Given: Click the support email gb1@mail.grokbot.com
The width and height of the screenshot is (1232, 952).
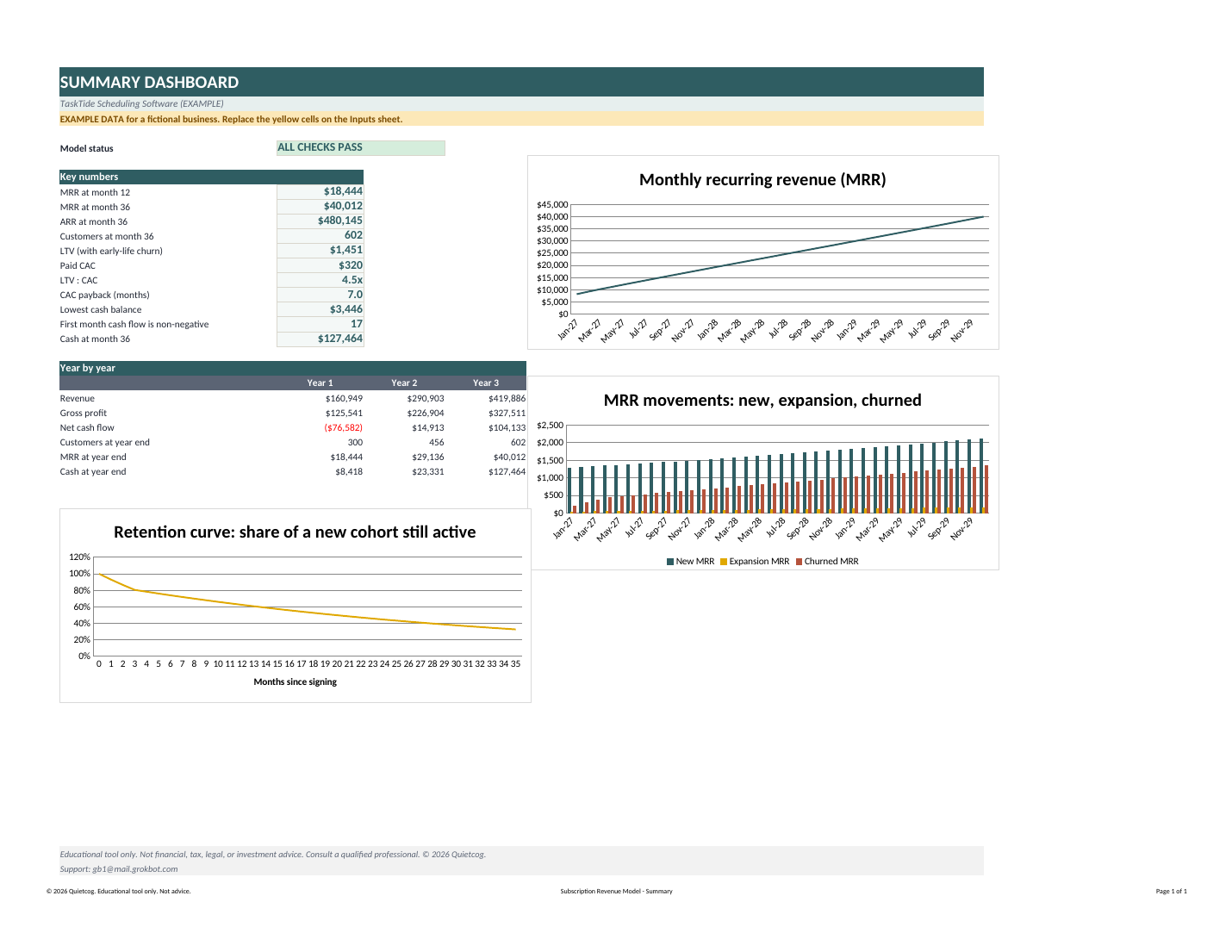Looking at the screenshot, I should coord(135,869).
